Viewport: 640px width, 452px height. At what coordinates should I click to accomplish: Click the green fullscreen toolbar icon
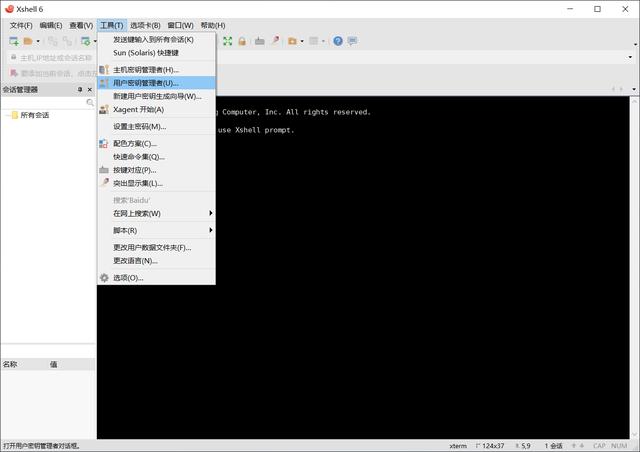pyautogui.click(x=227, y=41)
